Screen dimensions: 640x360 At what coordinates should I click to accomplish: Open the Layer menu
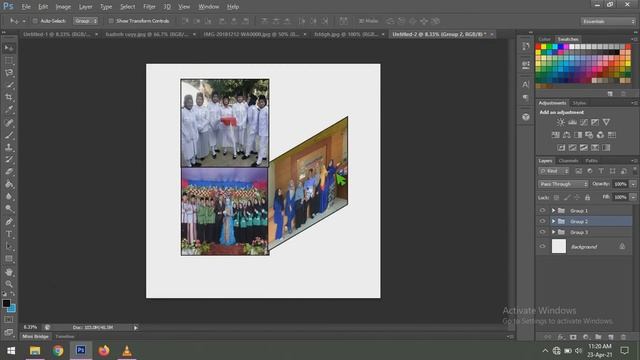coord(85,7)
